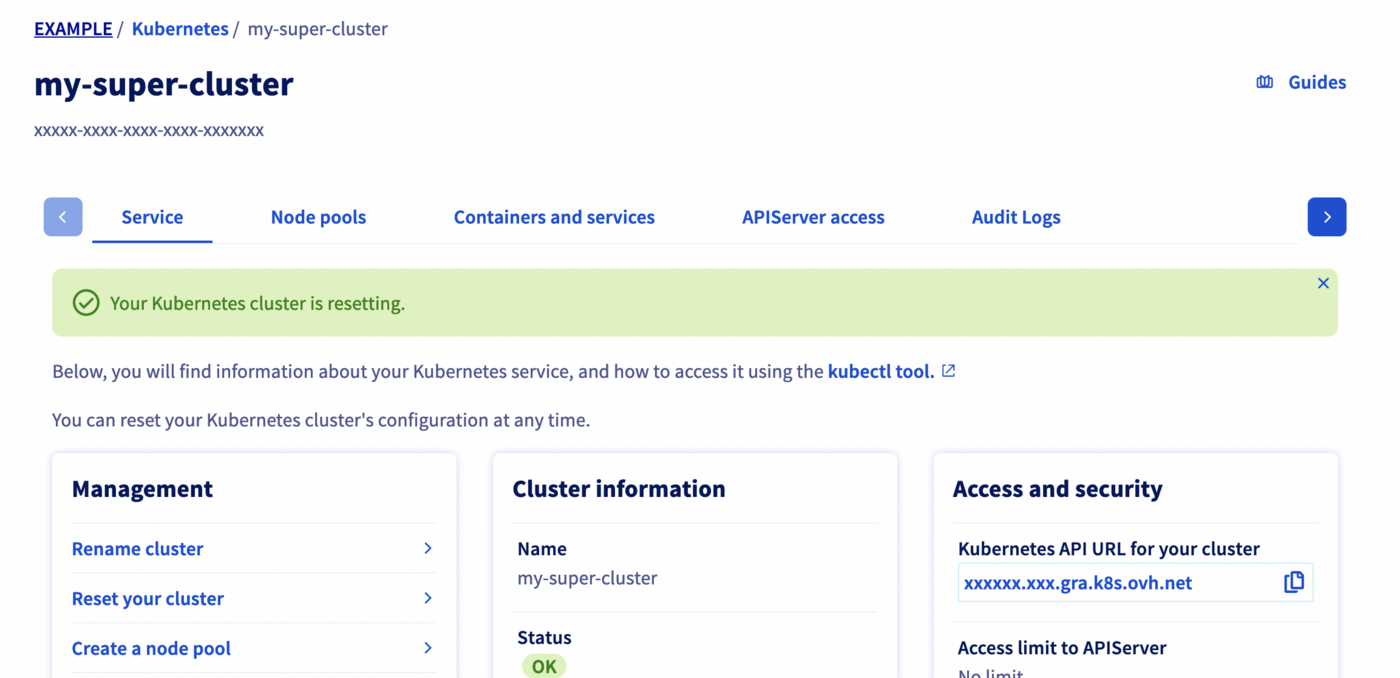Open the Audit Logs tab
The height and width of the screenshot is (678, 1400).
coord(1016,217)
